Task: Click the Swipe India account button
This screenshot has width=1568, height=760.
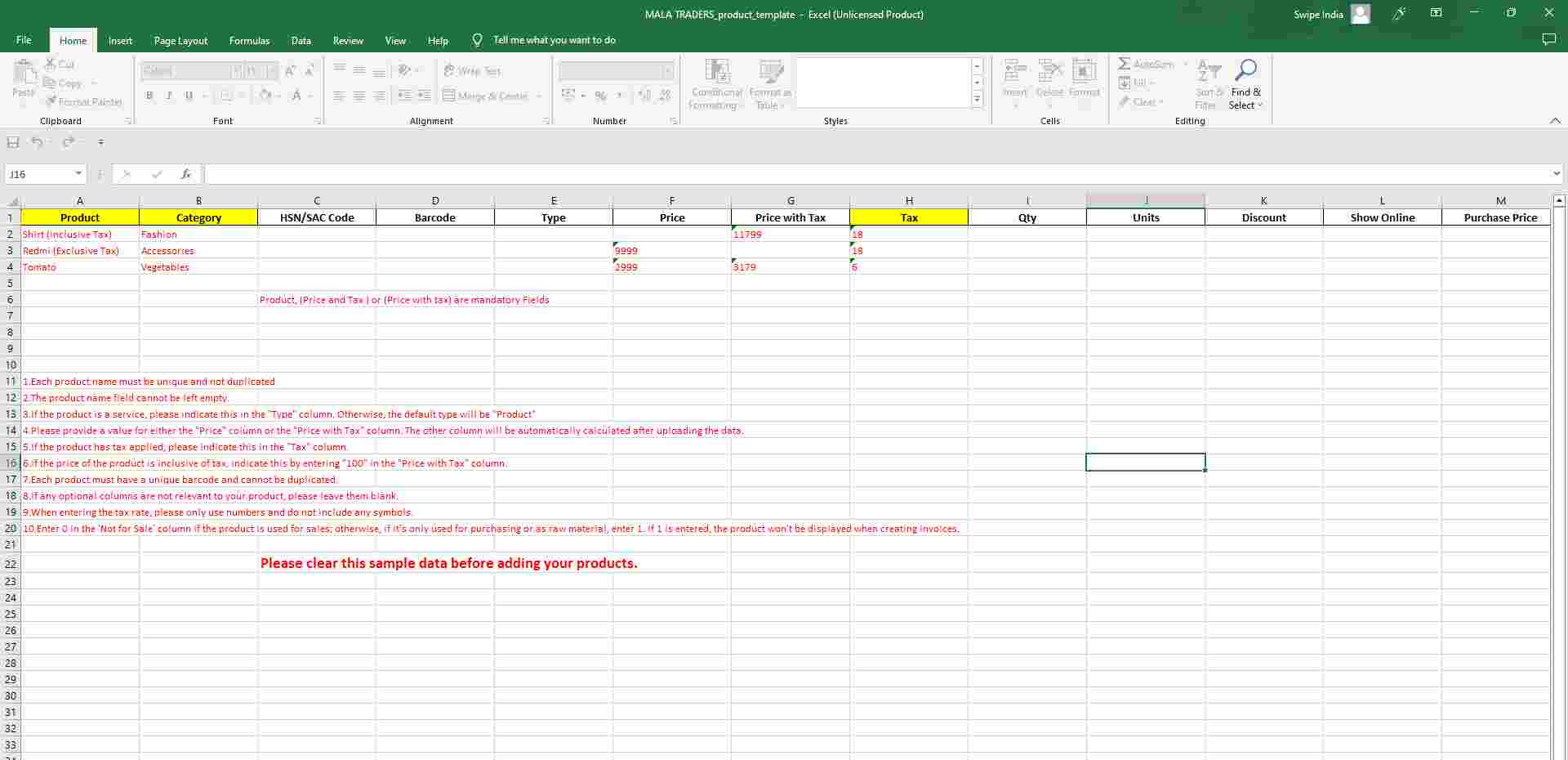Action: coord(1331,14)
